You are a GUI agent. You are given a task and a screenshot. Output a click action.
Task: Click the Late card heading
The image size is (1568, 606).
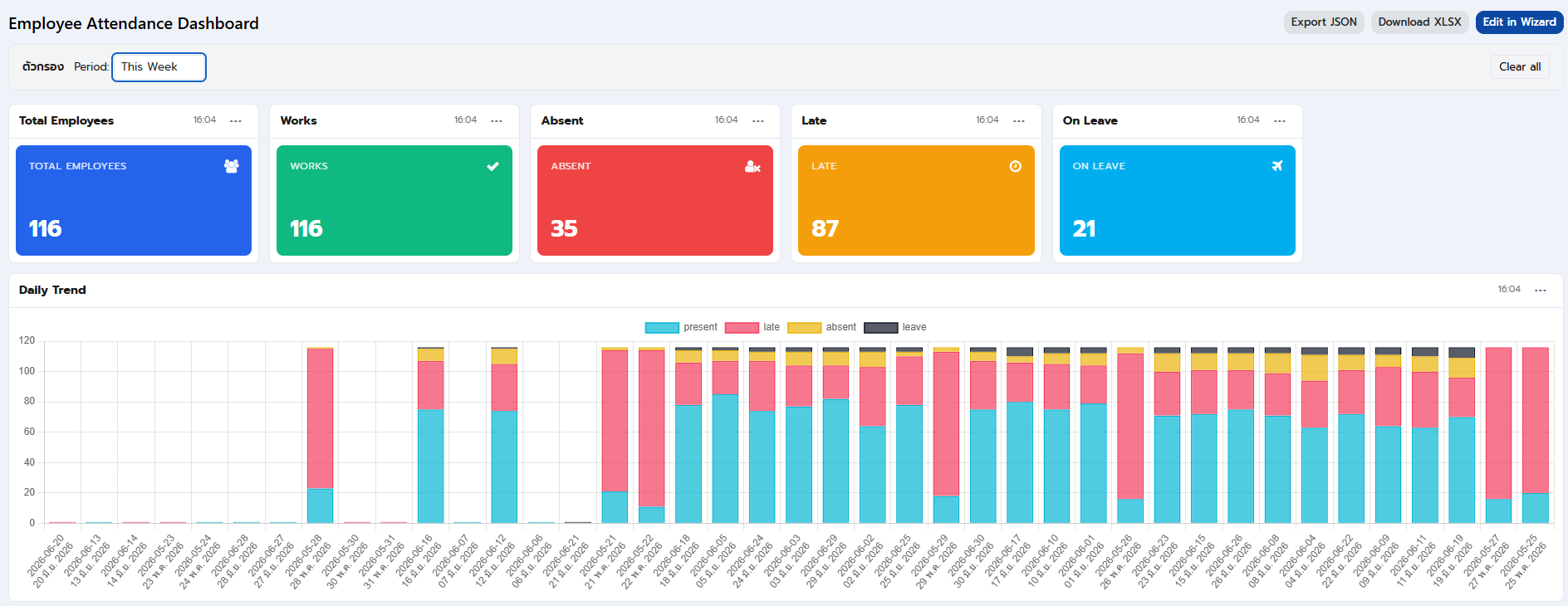click(x=814, y=120)
